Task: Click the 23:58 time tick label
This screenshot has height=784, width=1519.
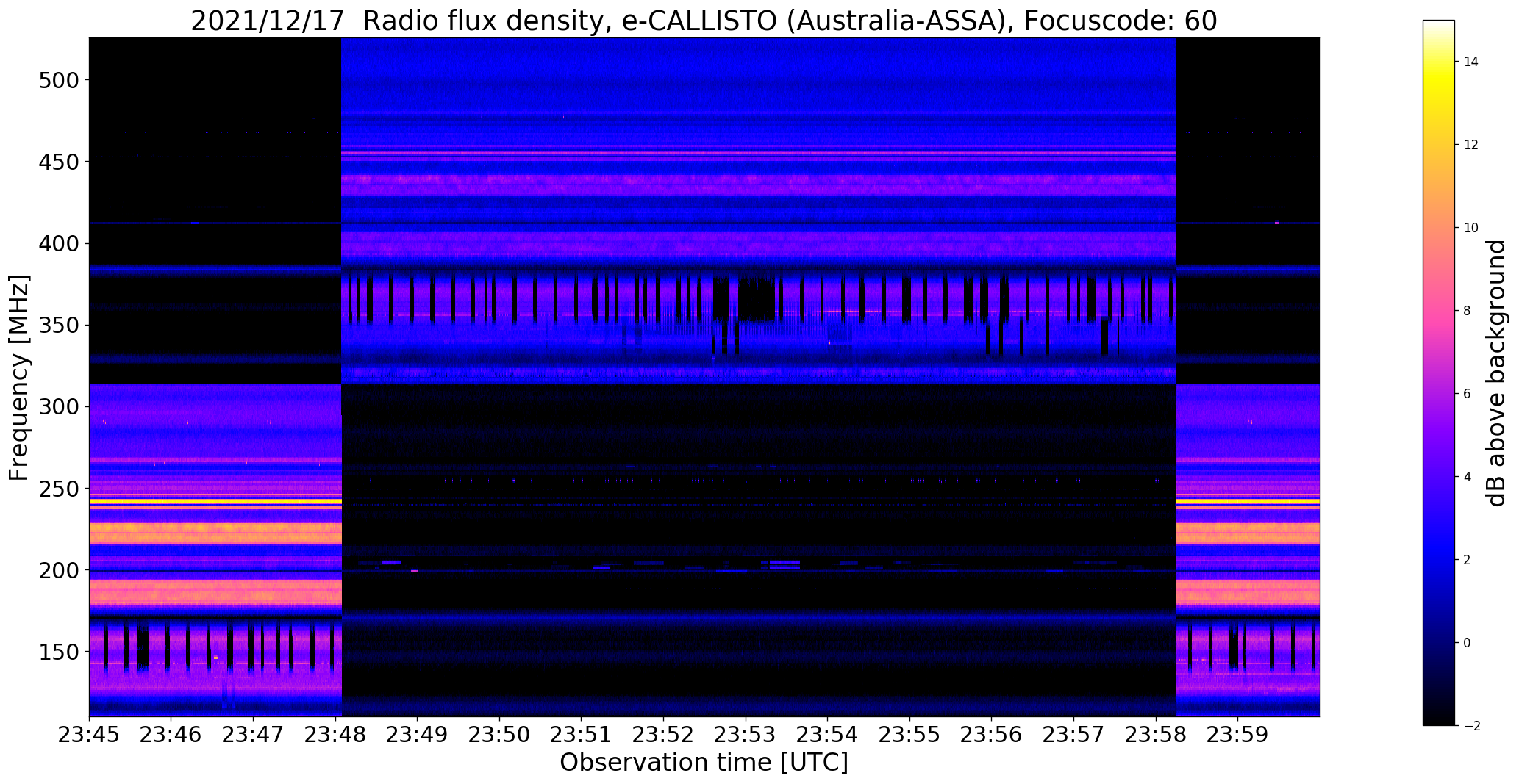Action: (1156, 735)
